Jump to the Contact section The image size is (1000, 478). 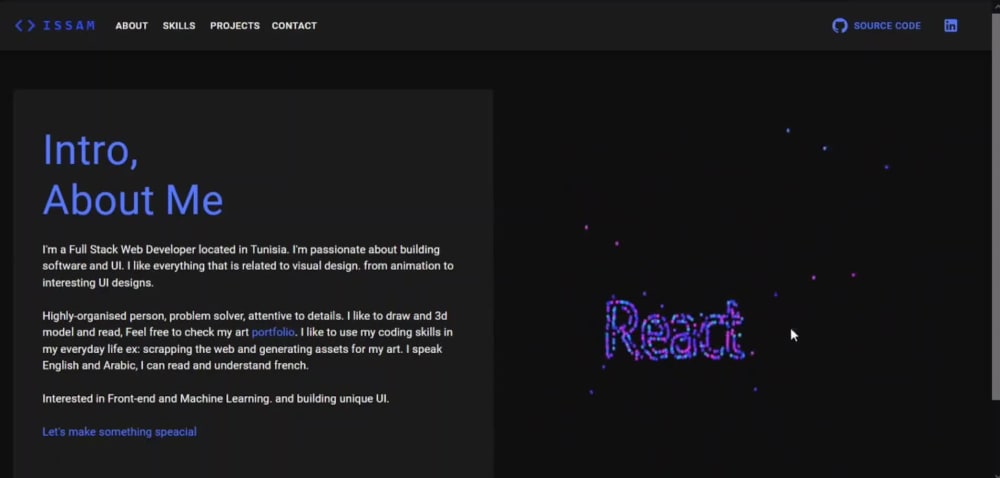coord(294,25)
